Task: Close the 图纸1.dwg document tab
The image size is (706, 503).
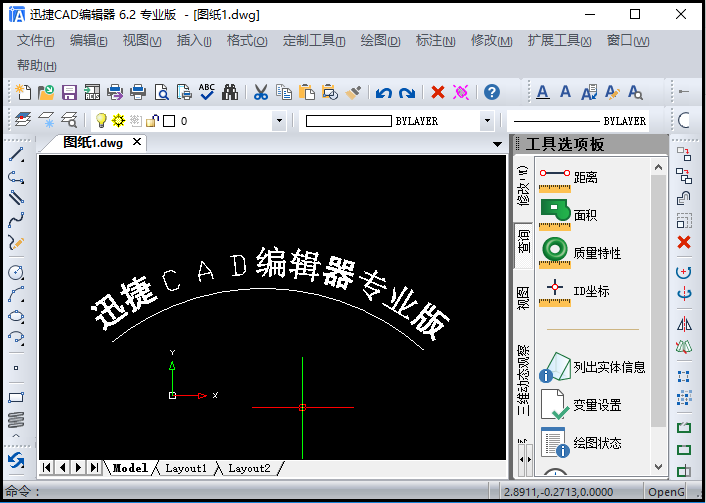Action: 137,142
